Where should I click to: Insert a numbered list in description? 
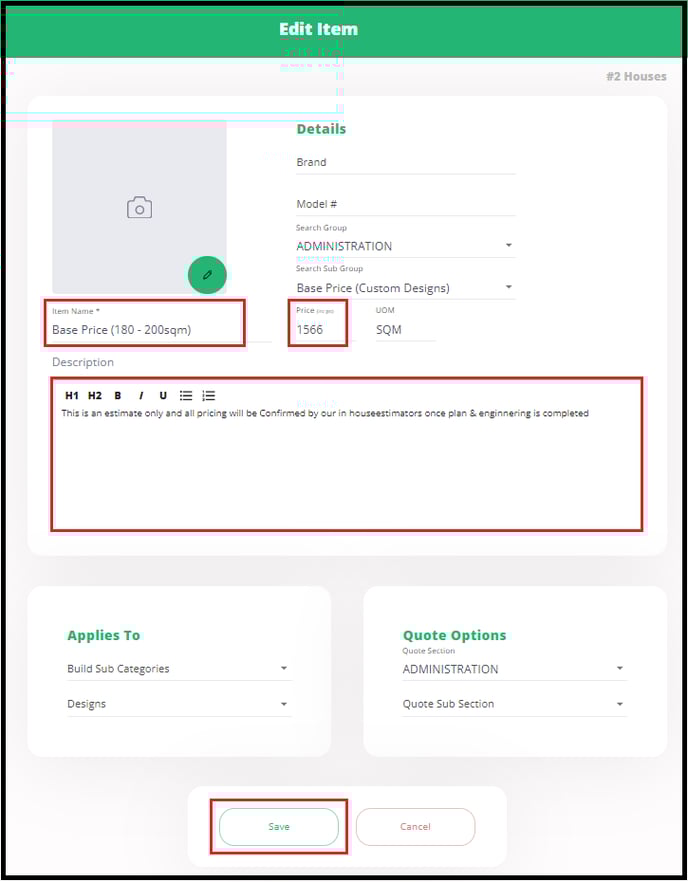click(209, 396)
